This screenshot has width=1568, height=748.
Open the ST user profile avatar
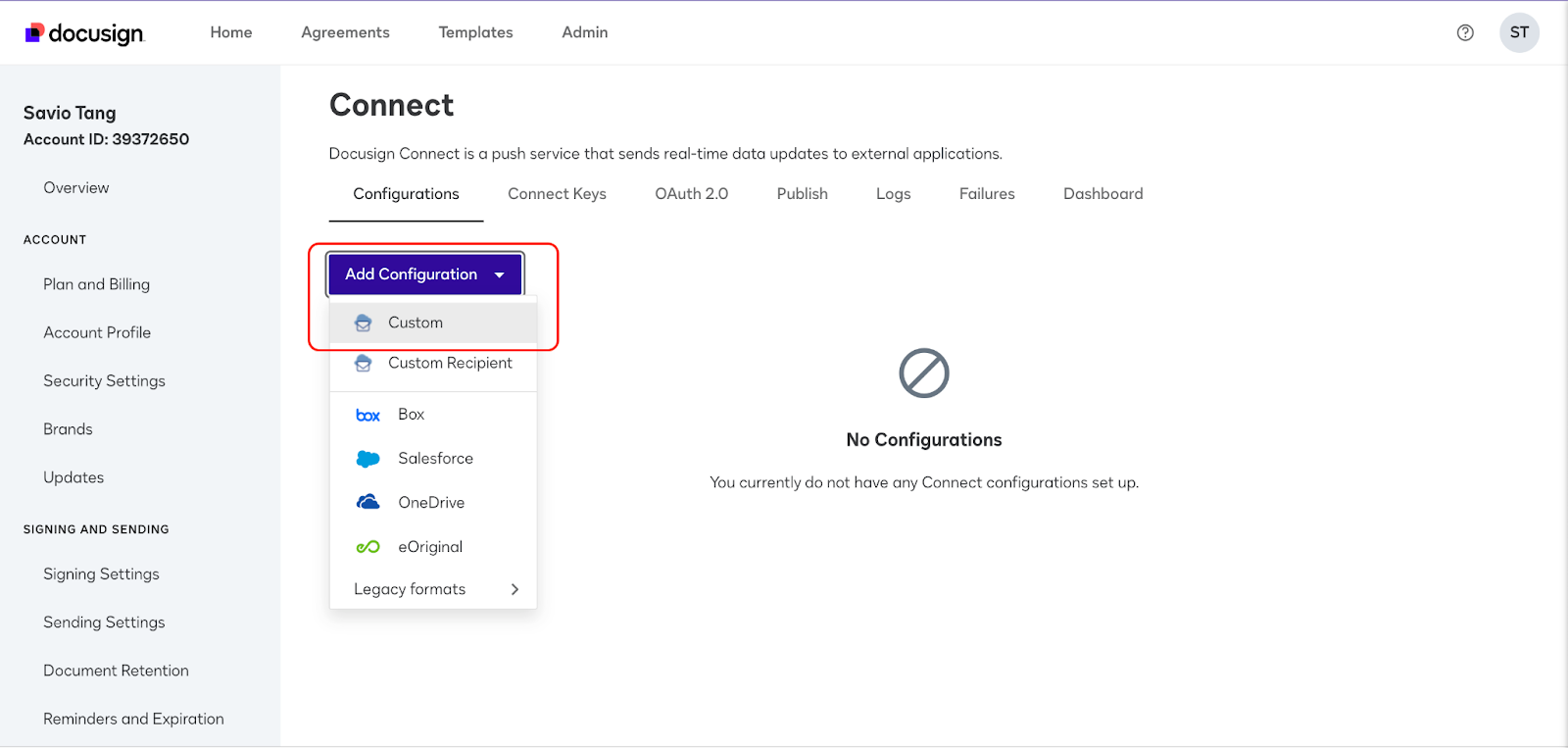[1519, 32]
